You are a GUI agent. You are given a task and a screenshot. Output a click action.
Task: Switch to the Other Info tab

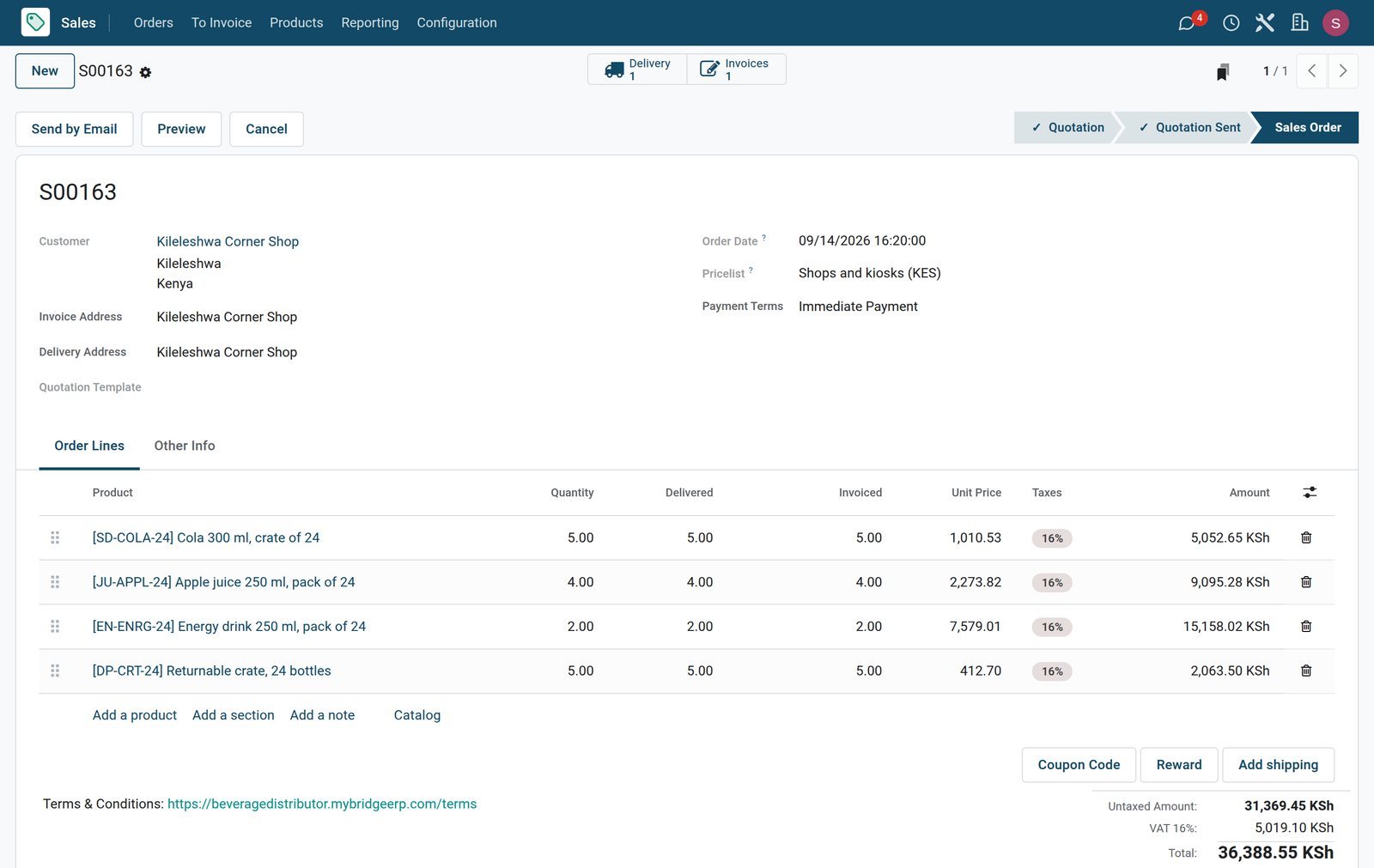[185, 446]
